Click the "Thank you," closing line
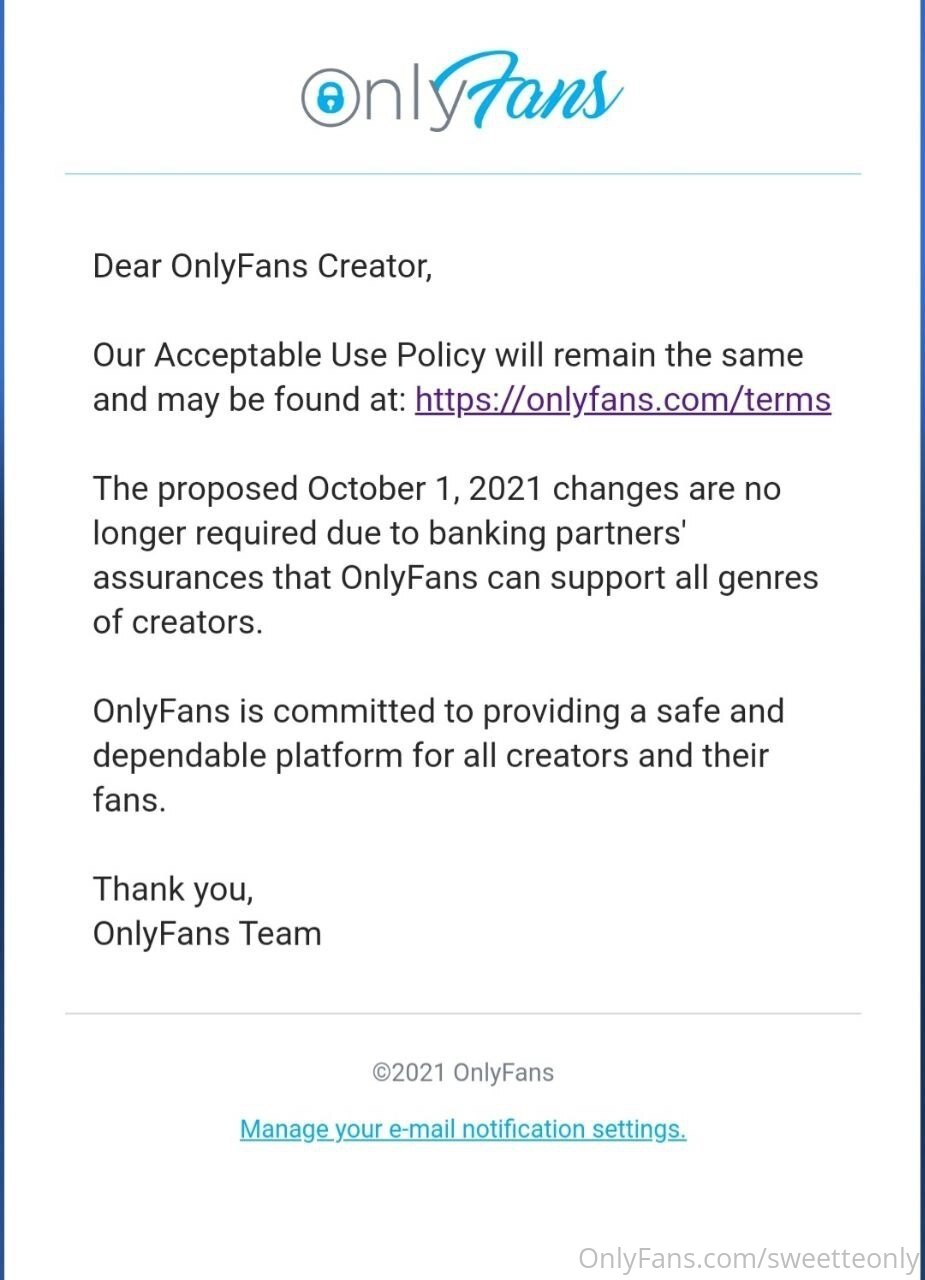Screen dimensions: 925x1280 (172, 888)
